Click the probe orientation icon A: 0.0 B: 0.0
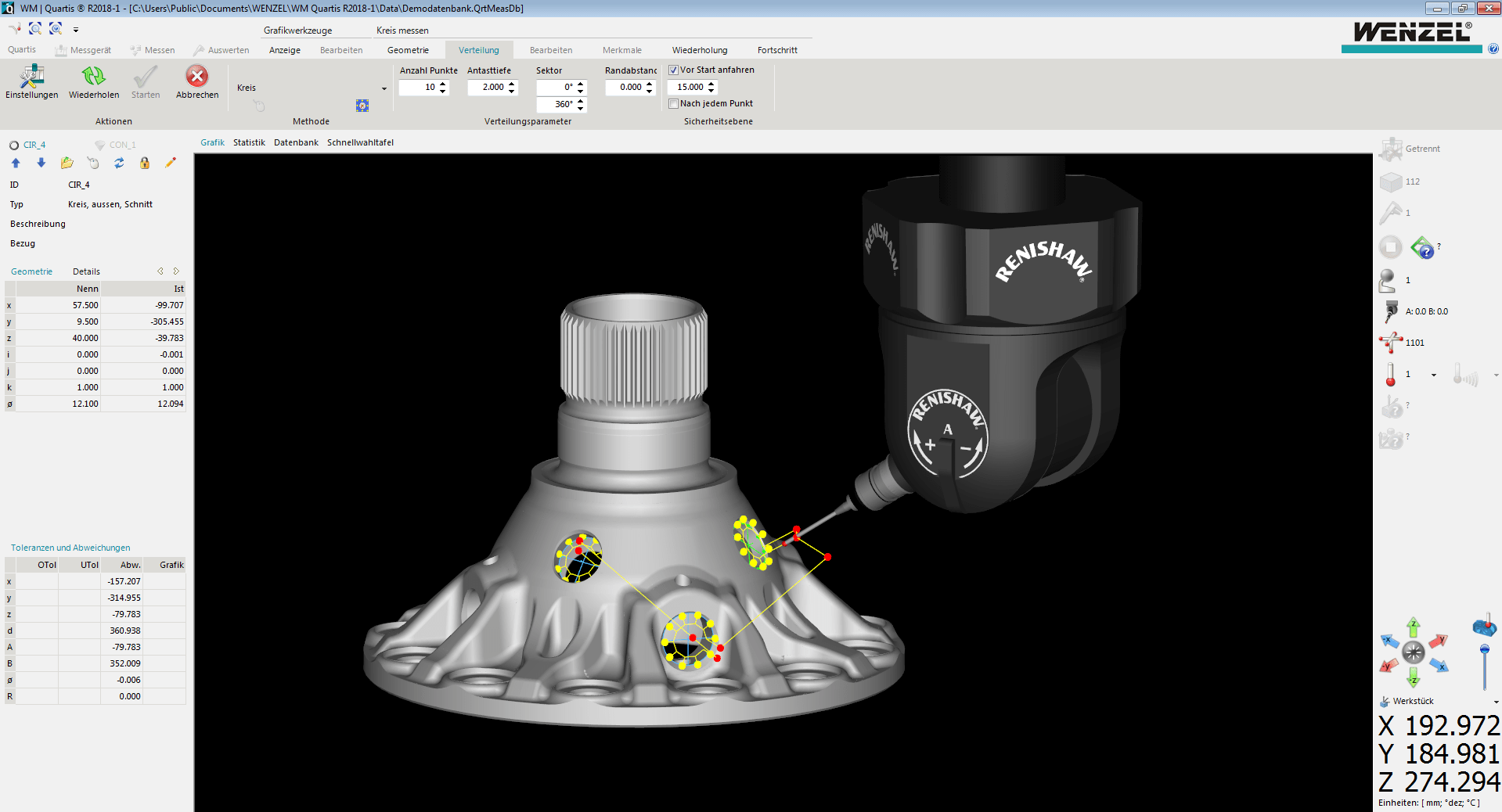This screenshot has height=812, width=1502. pos(1391,311)
